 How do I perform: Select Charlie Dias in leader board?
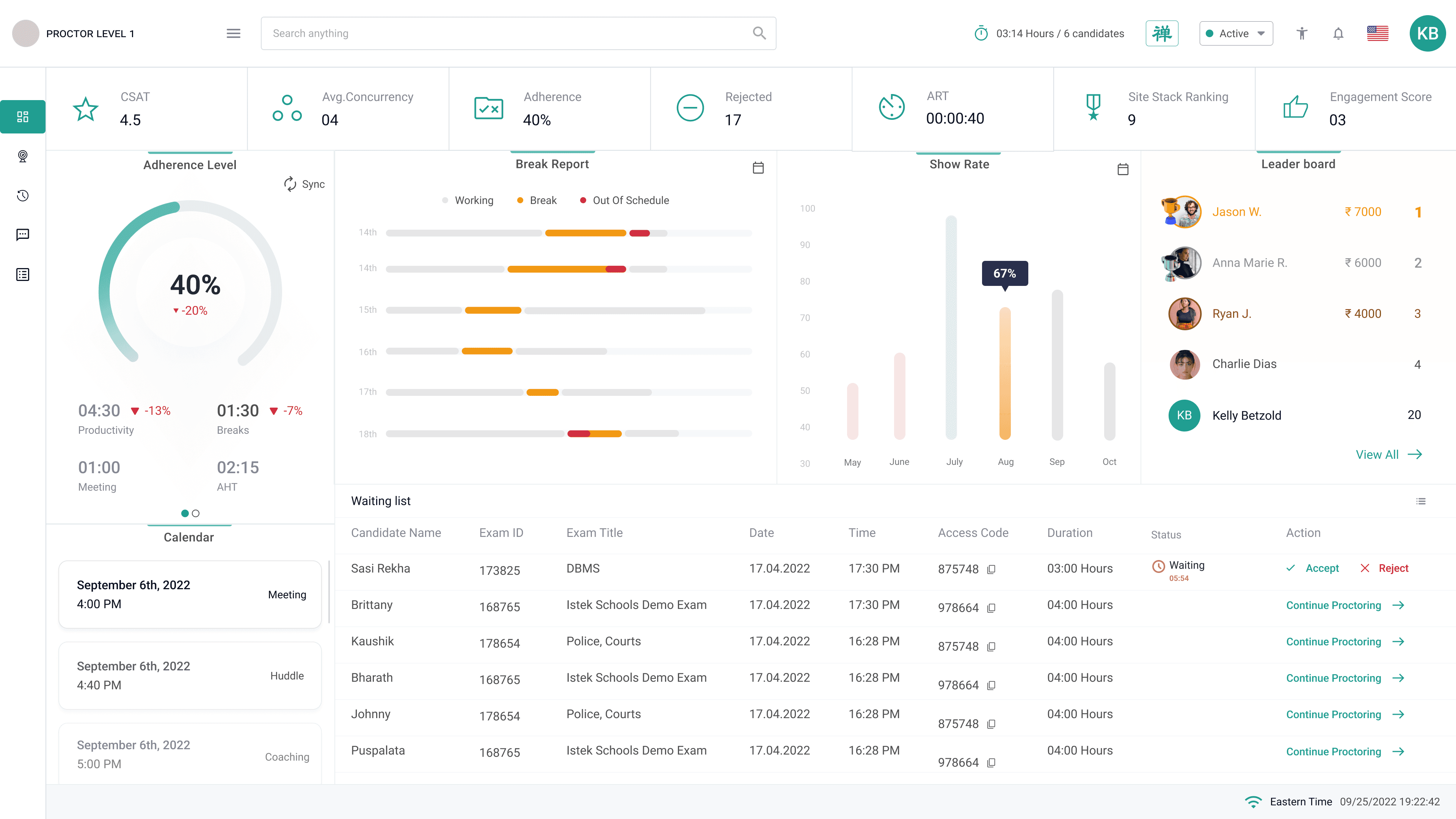[1295, 364]
